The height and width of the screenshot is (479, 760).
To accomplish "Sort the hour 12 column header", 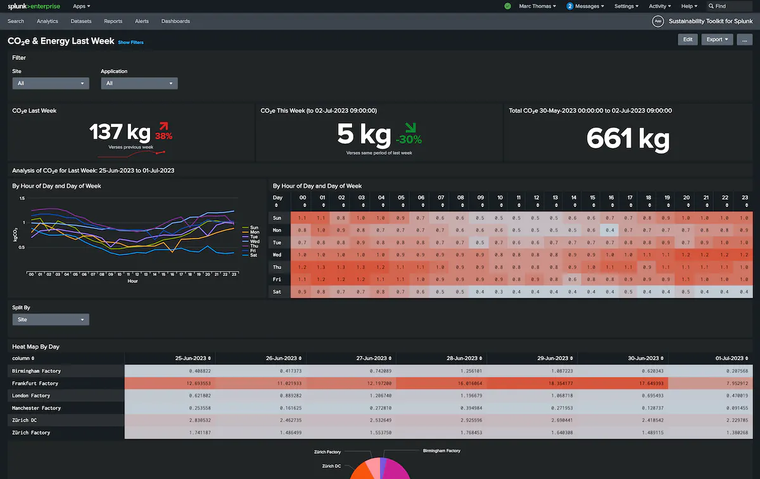I will [536, 201].
